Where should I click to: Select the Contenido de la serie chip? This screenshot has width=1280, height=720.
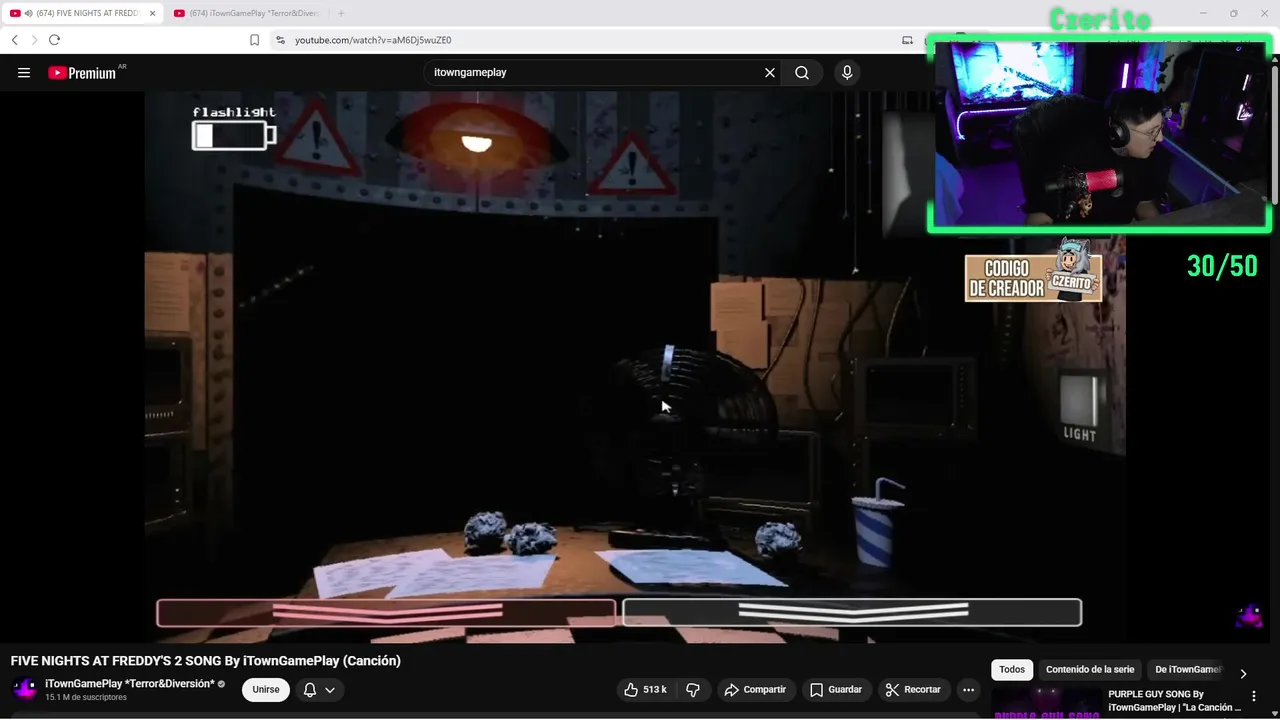tap(1090, 670)
